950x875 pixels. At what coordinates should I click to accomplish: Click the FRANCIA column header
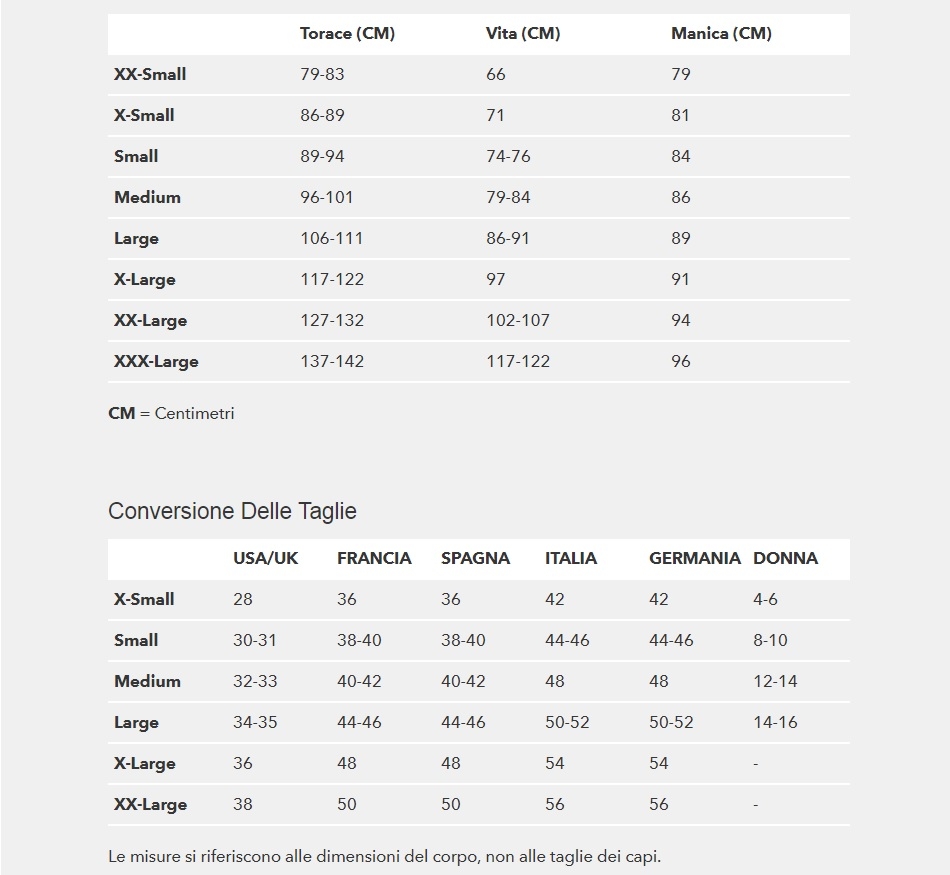(374, 559)
